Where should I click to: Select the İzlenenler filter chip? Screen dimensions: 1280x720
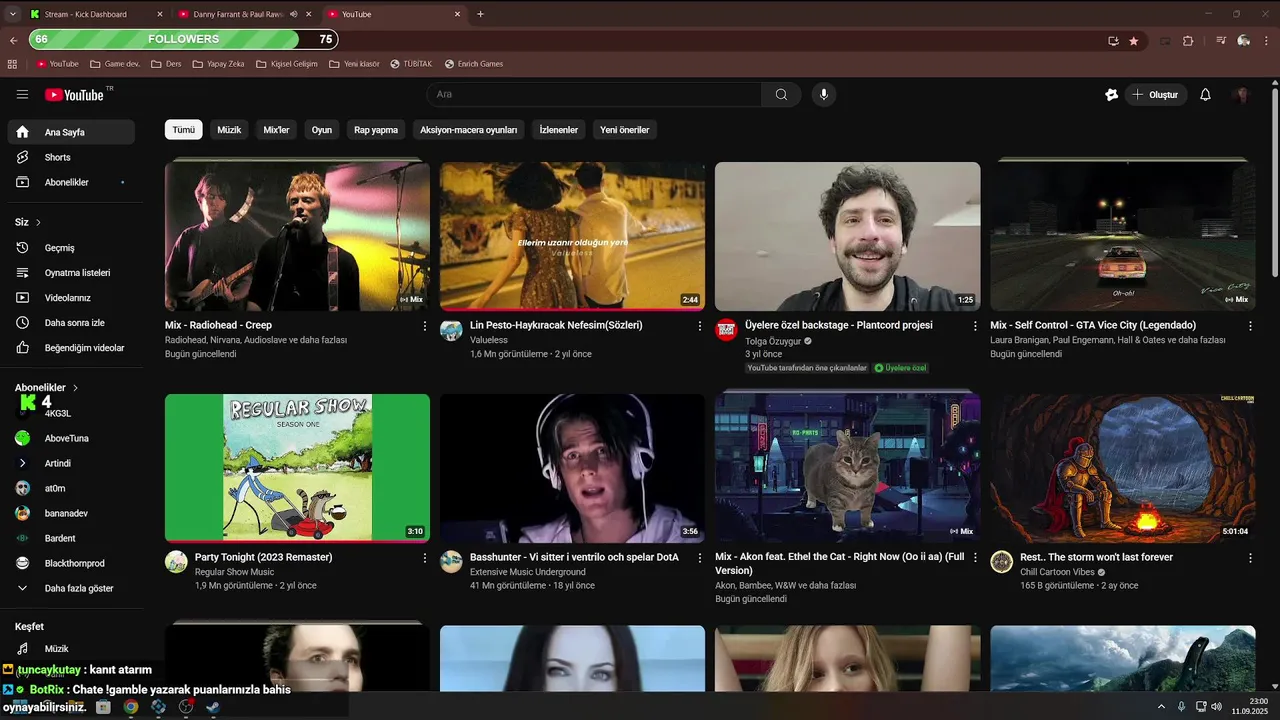558,130
